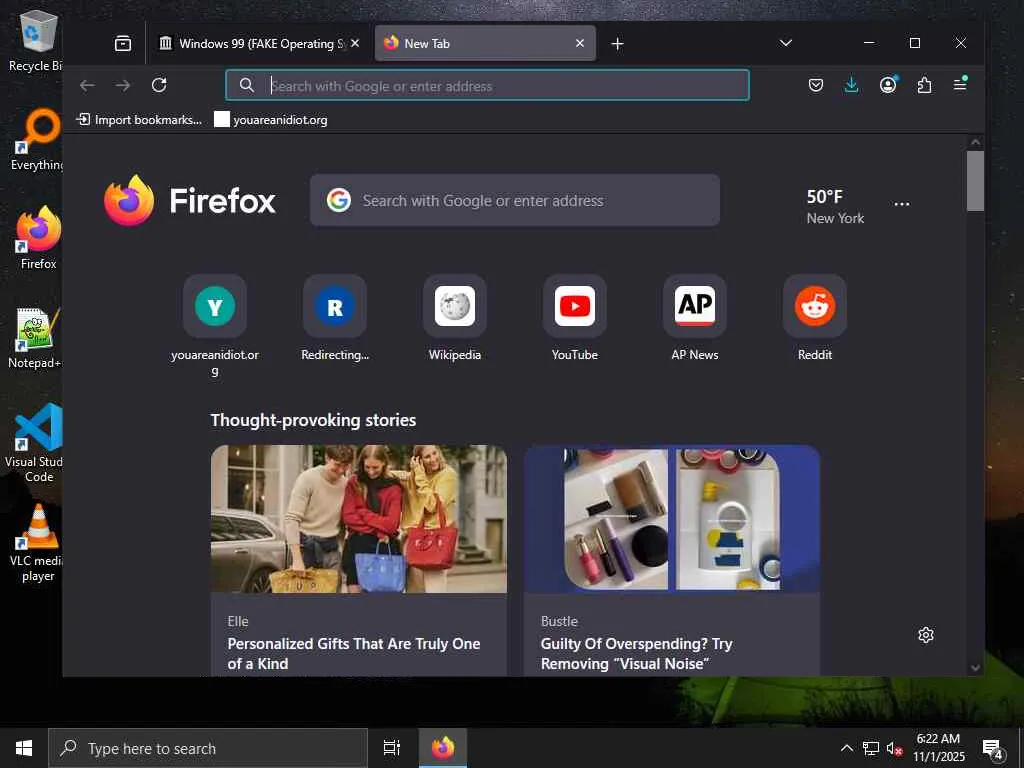Open the muted volume tray icon
The height and width of the screenshot is (768, 1024).
coord(894,748)
